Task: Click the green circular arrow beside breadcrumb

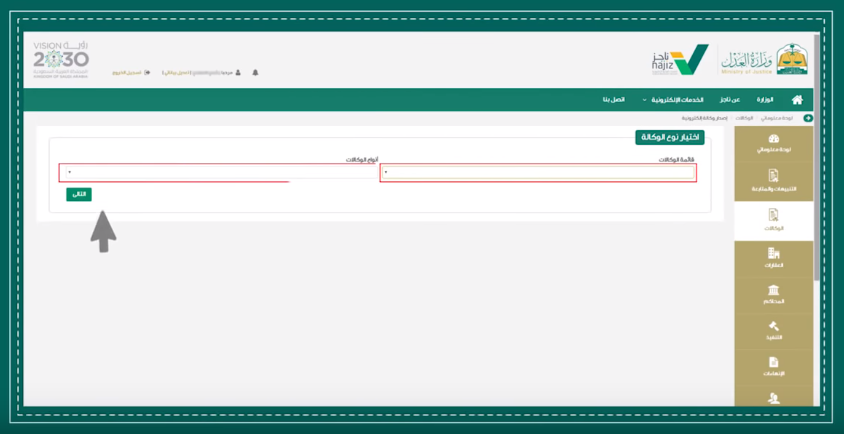Action: pos(808,118)
